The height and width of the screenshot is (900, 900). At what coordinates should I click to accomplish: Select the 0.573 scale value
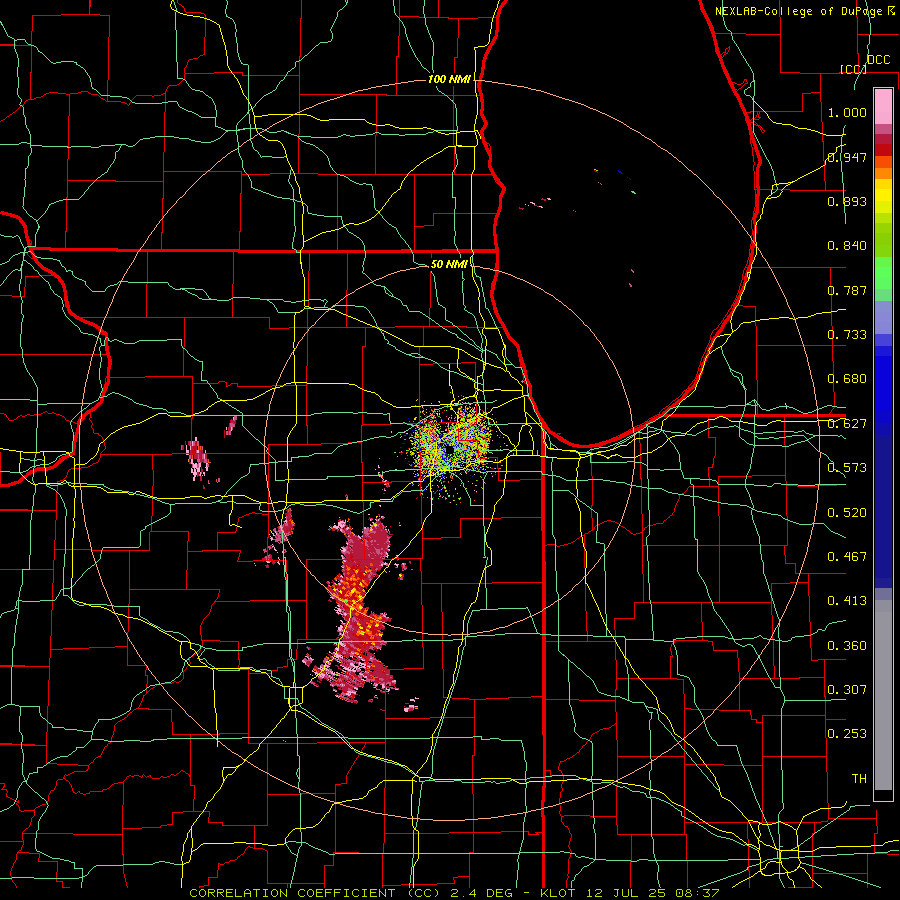tap(847, 468)
